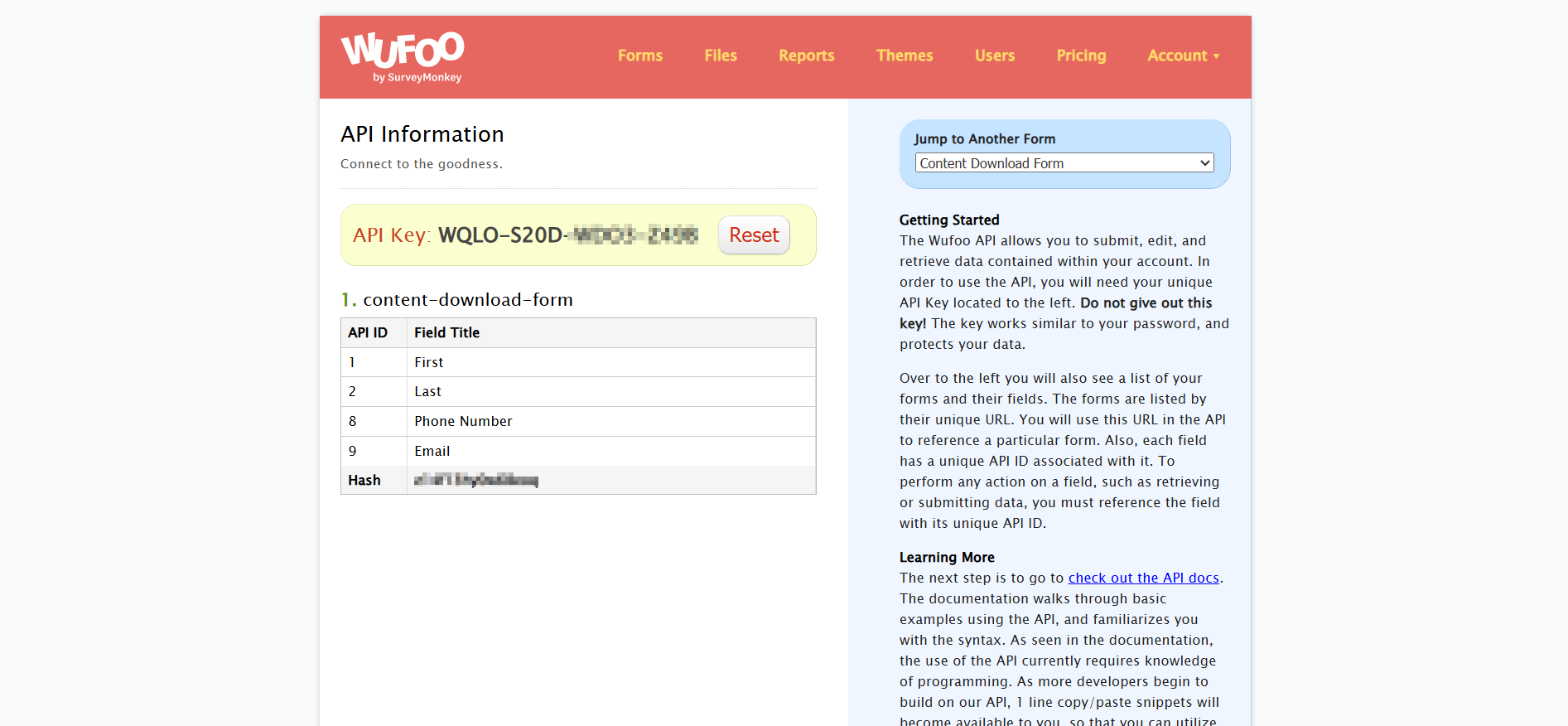The height and width of the screenshot is (726, 1568).
Task: Open the Pricing page
Action: pos(1081,56)
